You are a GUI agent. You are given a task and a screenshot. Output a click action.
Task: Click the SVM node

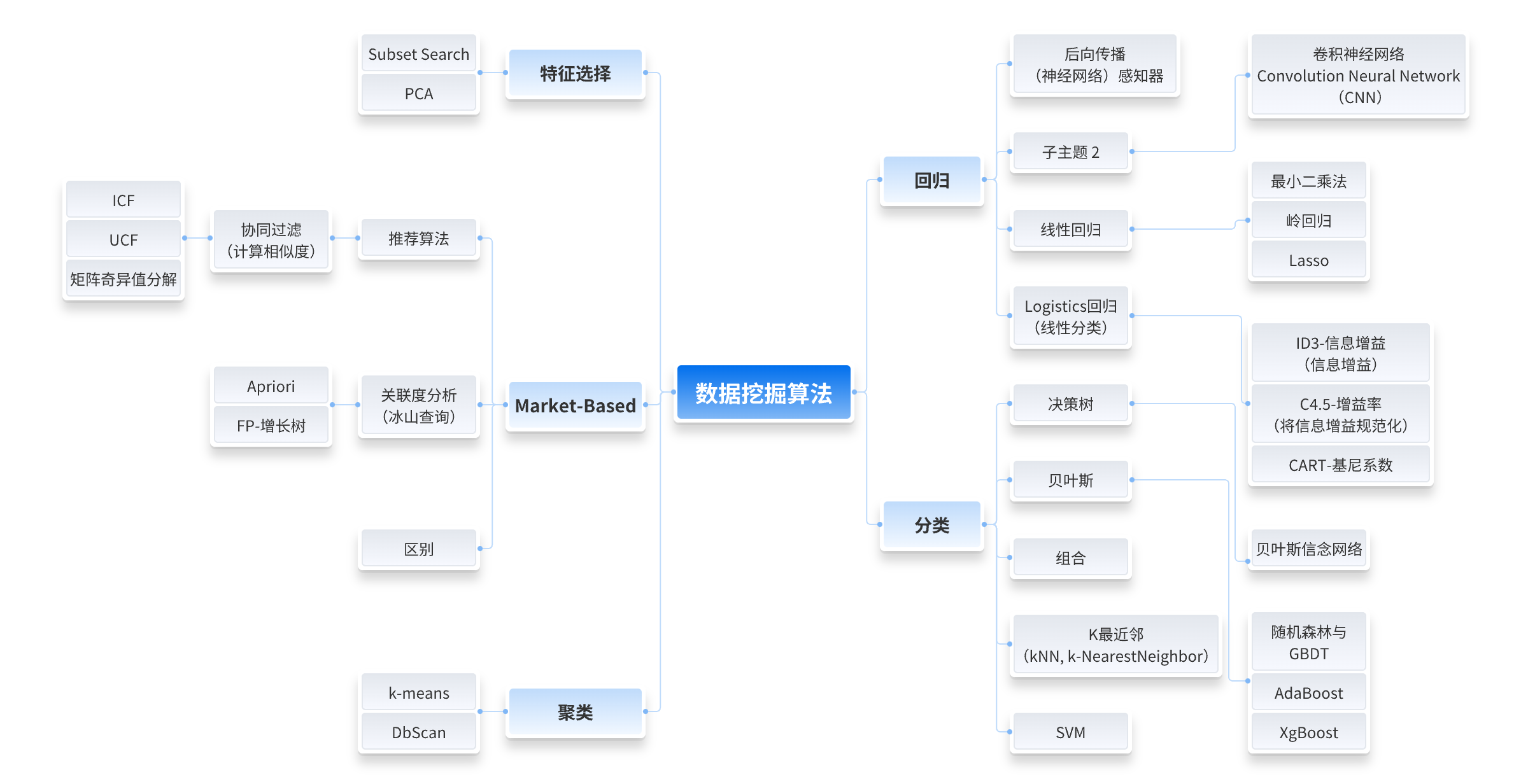(x=1070, y=732)
